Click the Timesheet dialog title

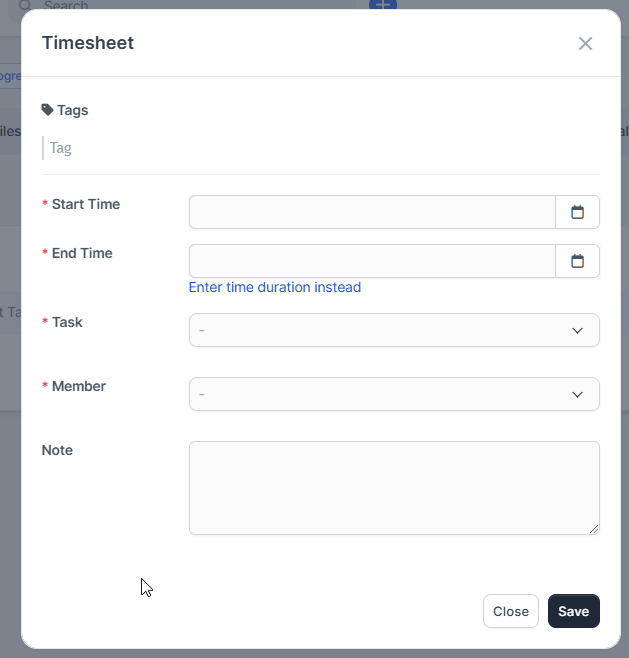pos(87,42)
